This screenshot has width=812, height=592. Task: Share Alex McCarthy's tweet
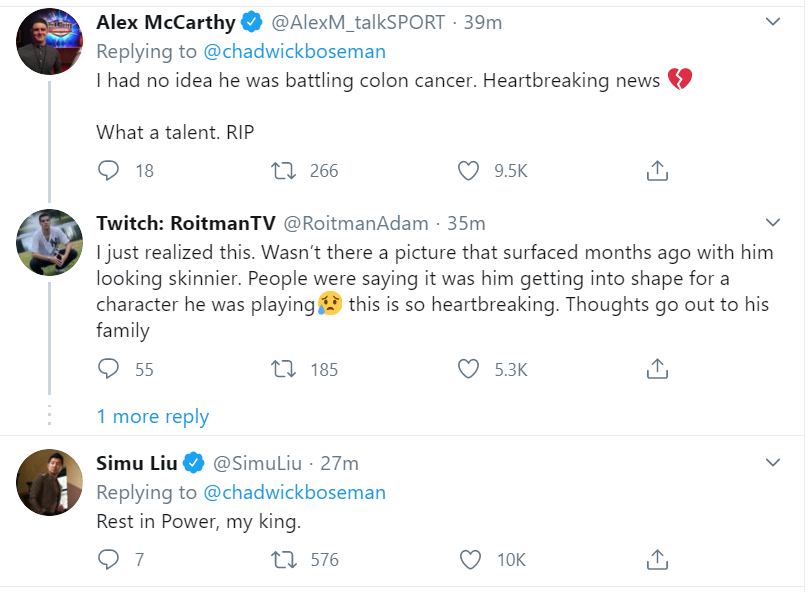click(x=657, y=171)
